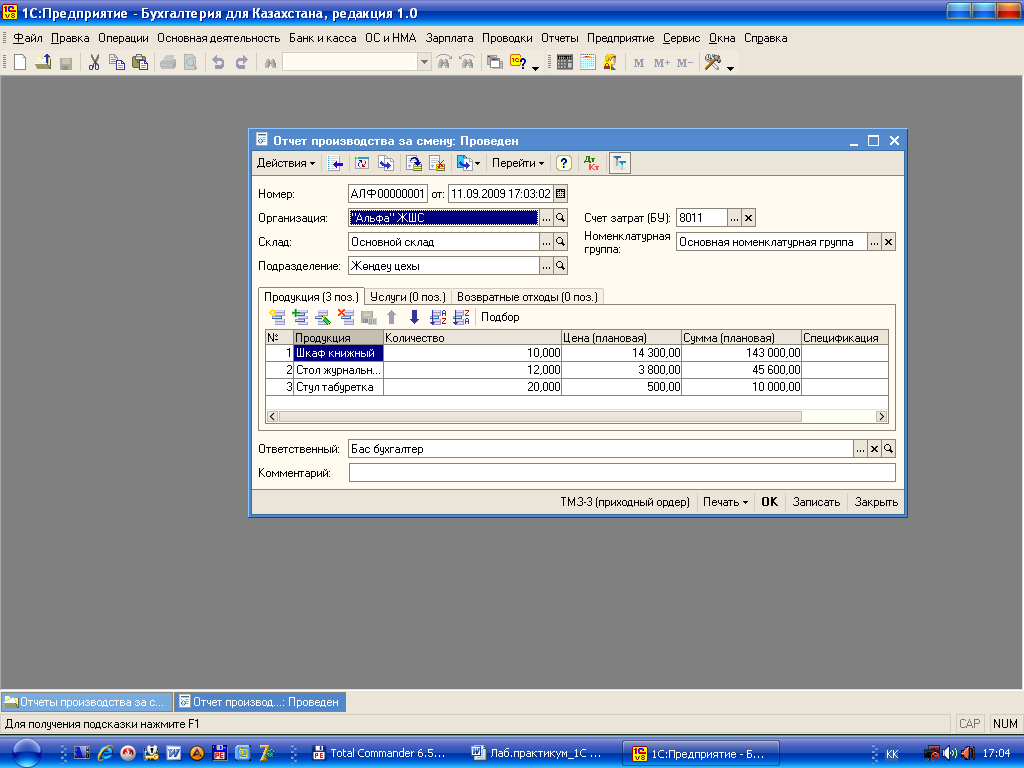
Task: Clear the Счет затрат field with X
Action: tap(749, 218)
